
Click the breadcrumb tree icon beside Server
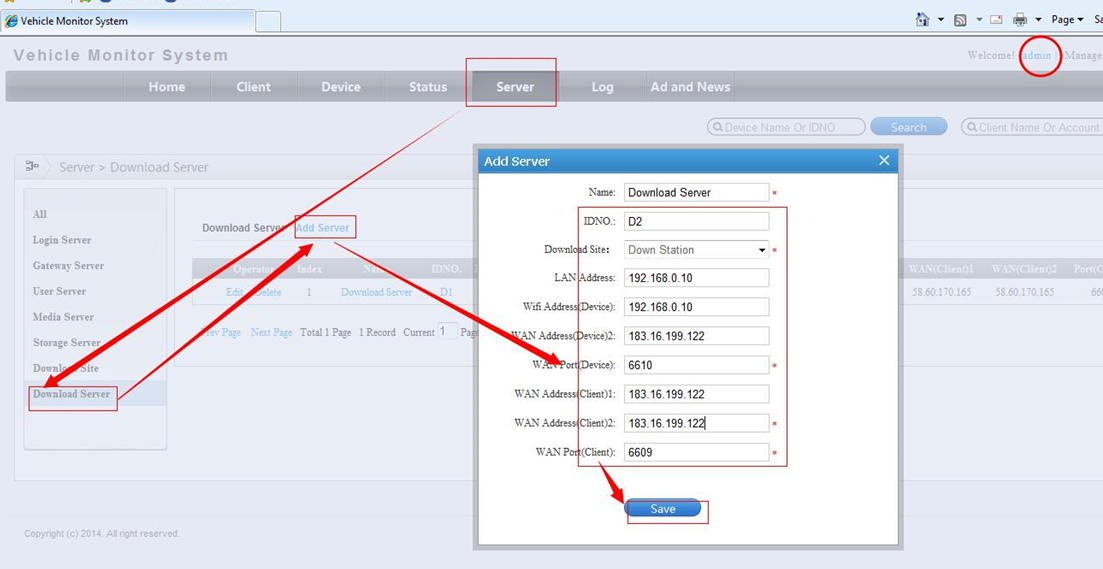point(32,167)
